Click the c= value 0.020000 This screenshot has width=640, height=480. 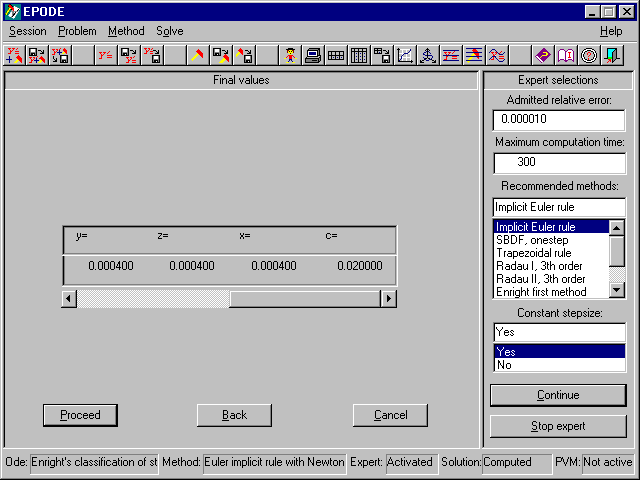pos(360,266)
